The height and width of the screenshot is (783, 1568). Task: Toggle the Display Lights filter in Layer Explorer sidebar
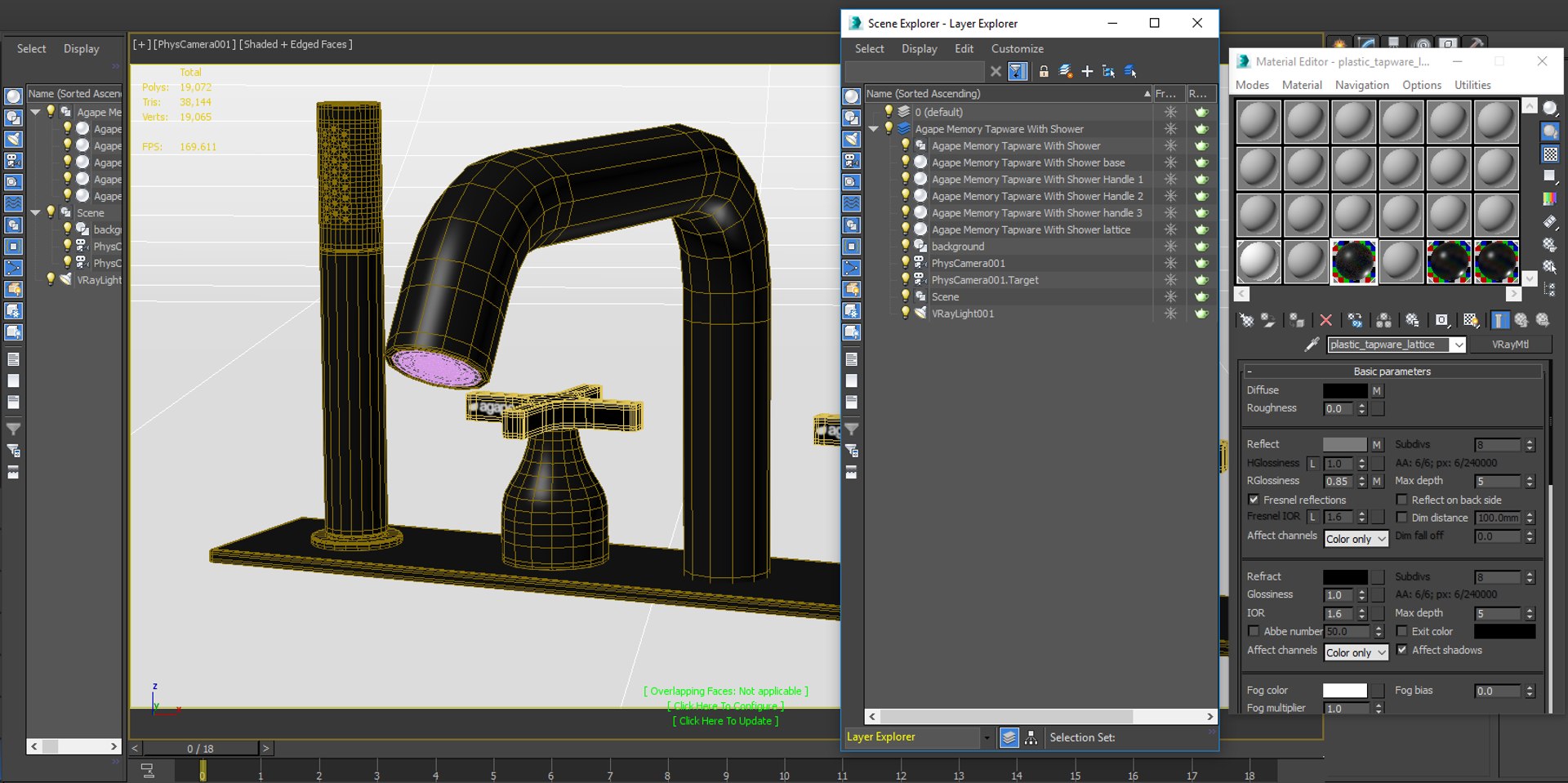click(x=852, y=140)
